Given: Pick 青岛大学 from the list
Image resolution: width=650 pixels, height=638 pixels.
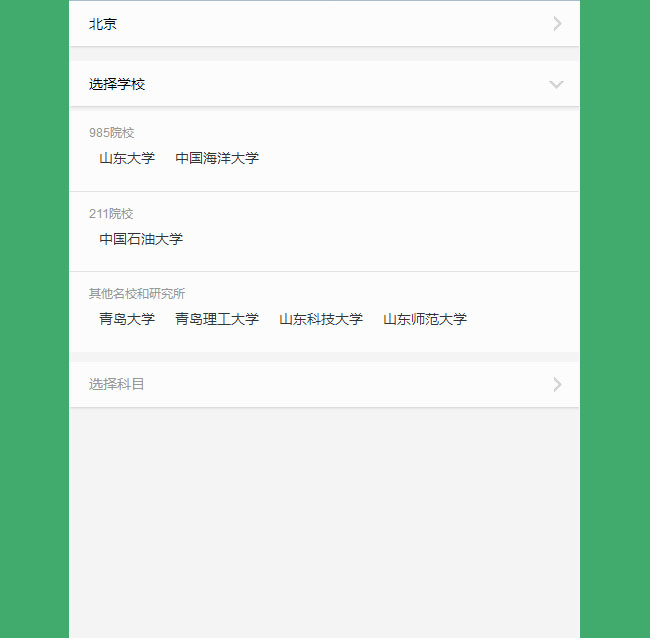Looking at the screenshot, I should click(x=127, y=319).
